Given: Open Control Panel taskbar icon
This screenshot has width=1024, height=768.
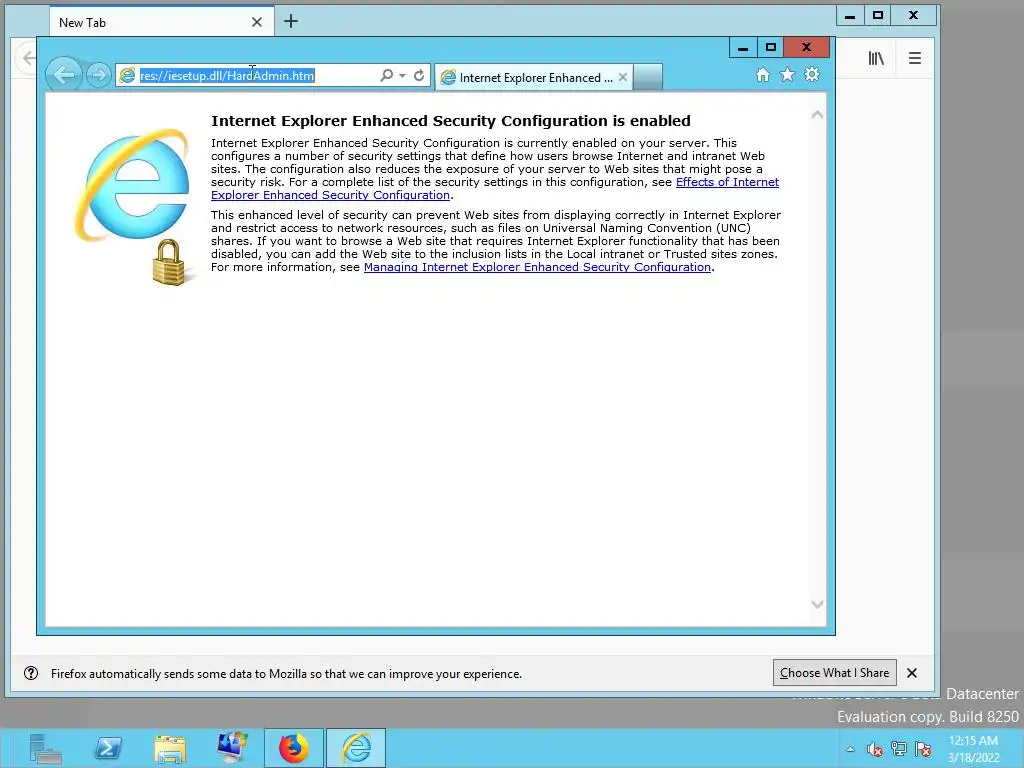Looking at the screenshot, I should click(232, 748).
